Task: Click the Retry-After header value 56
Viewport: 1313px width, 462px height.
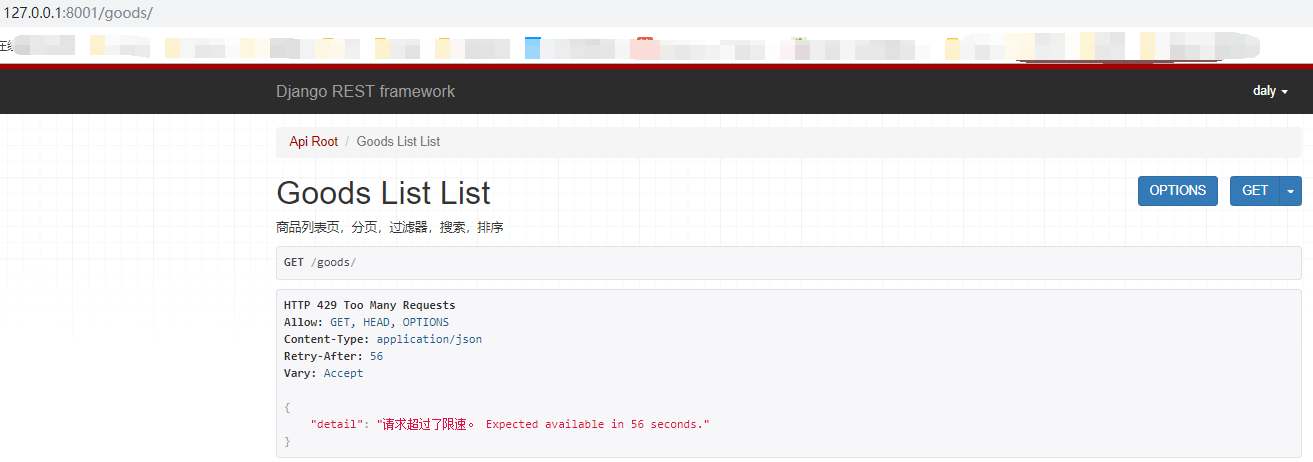Action: [x=376, y=356]
